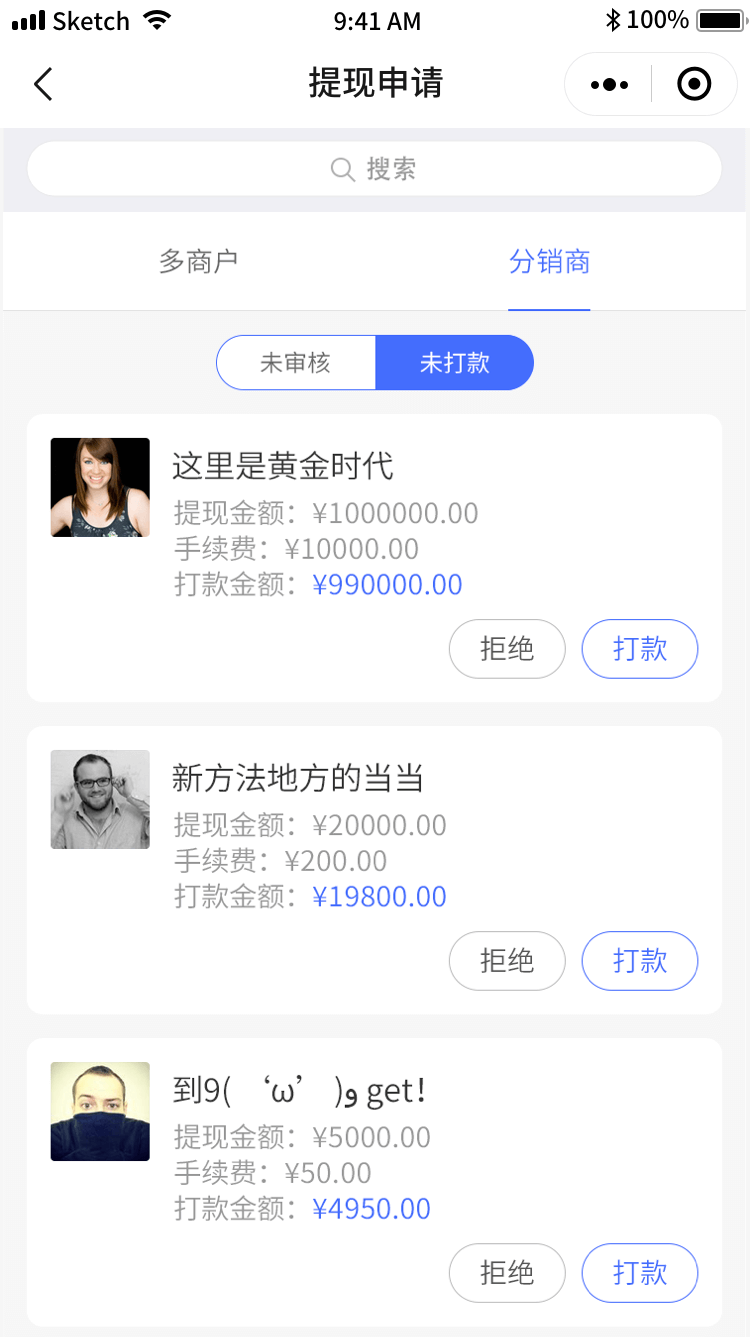Click 打款 for 新方法地方的当当

640,961
